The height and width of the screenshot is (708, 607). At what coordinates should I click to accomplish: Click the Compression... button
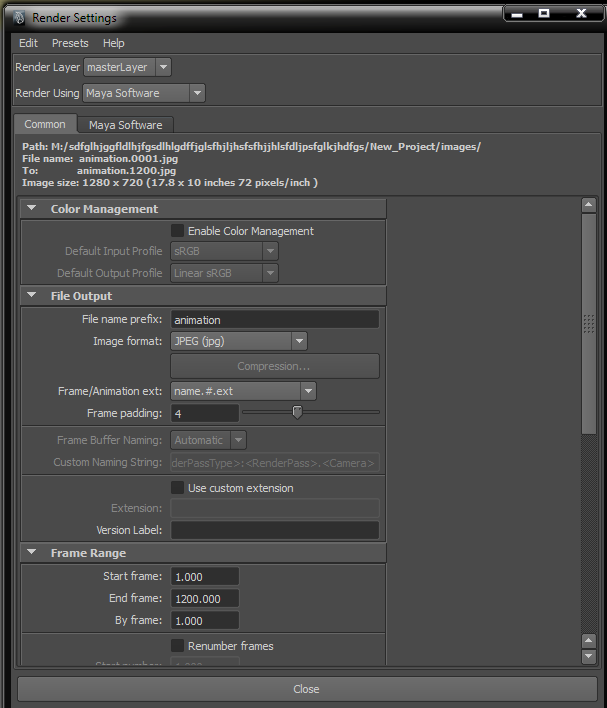(x=275, y=366)
